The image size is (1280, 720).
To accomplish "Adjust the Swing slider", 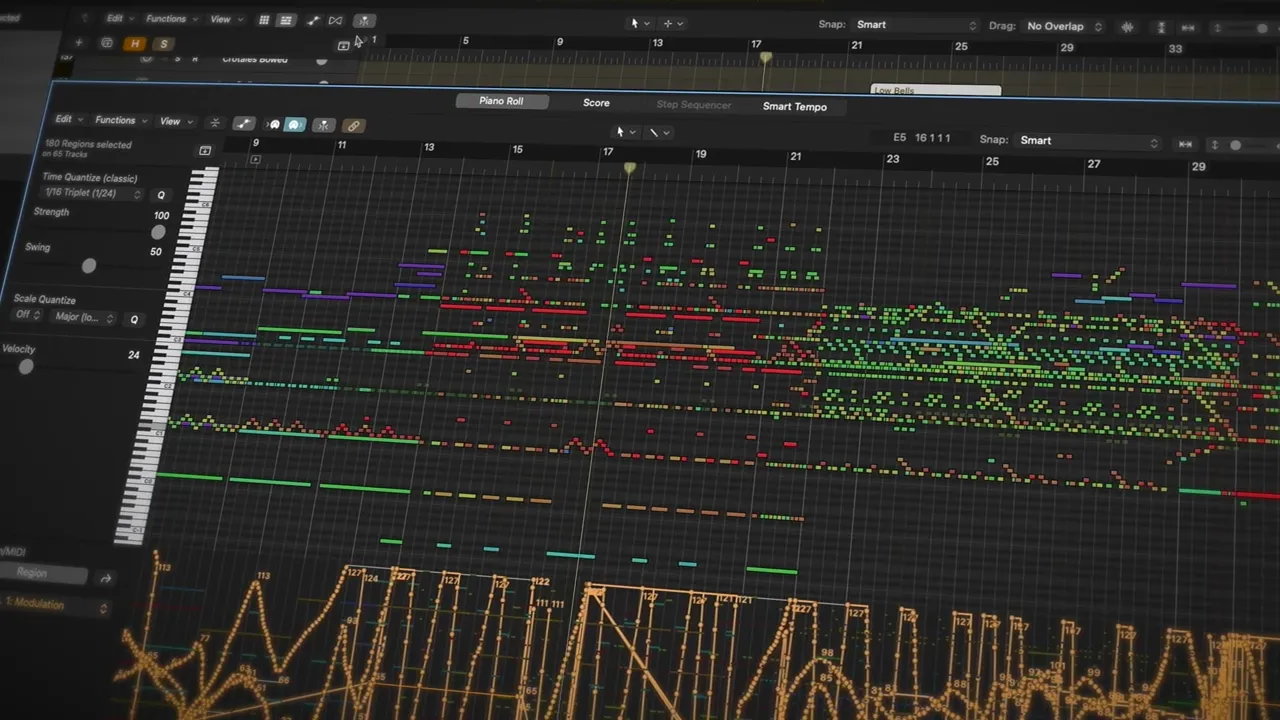I will (89, 265).
